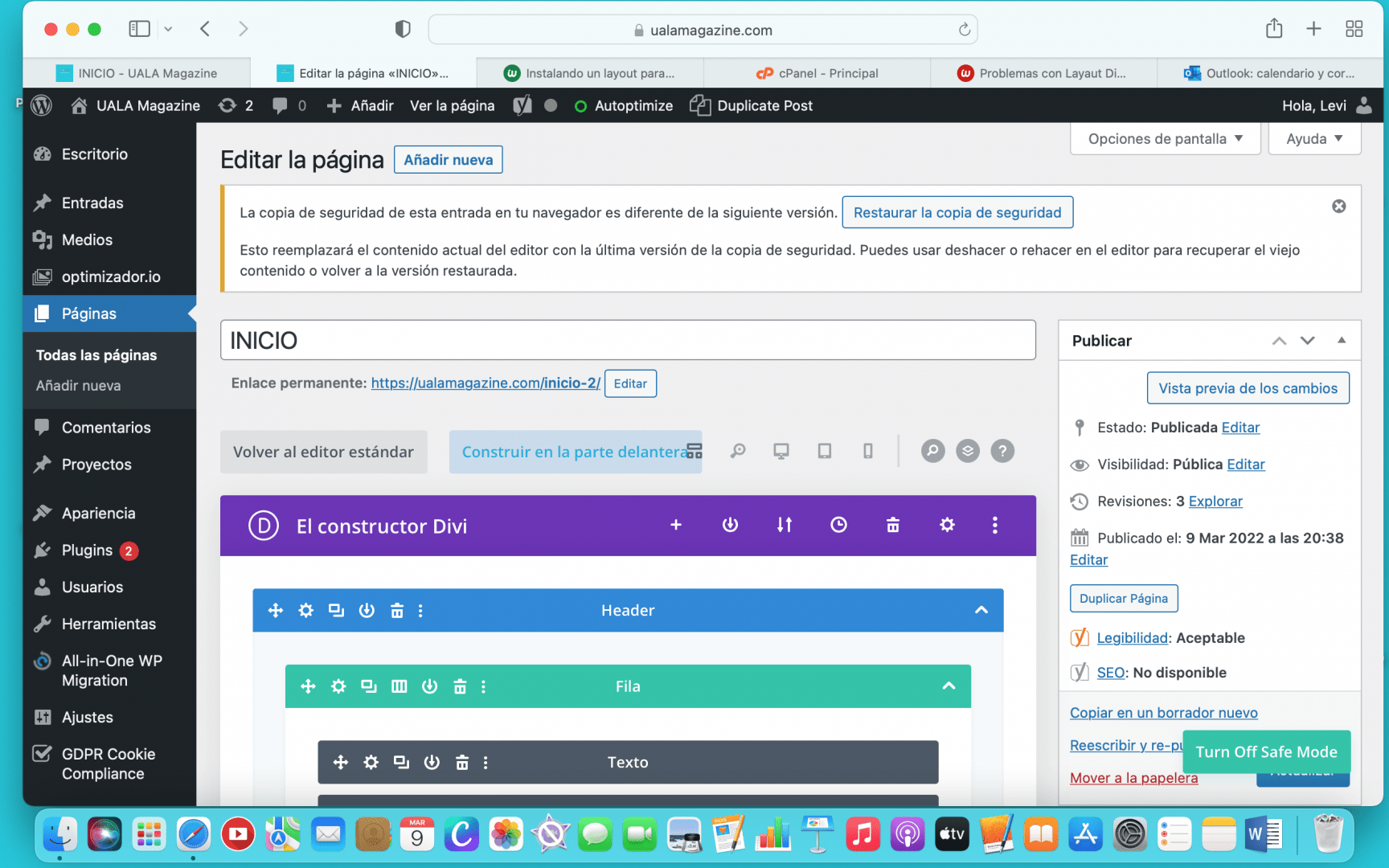This screenshot has width=1389, height=868.
Task: Switch to cPanel - Principal tab
Action: [x=817, y=73]
